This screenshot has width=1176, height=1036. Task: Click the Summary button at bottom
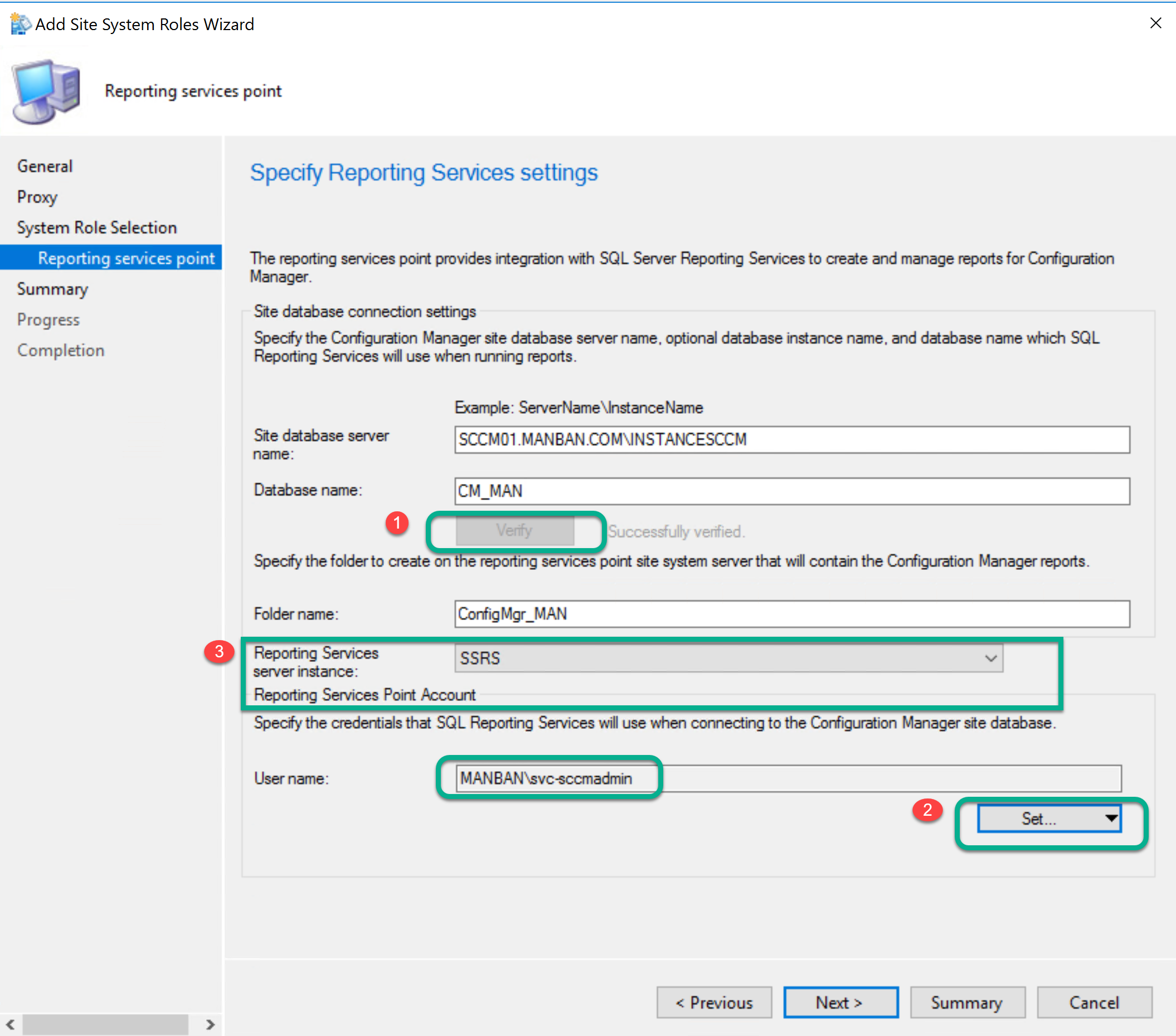968,1002
